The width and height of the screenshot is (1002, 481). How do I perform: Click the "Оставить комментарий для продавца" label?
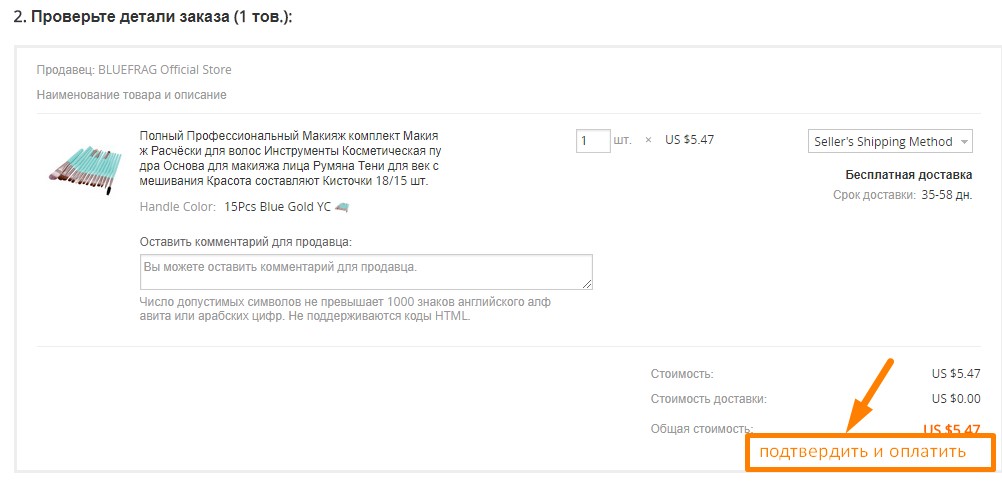(x=246, y=241)
